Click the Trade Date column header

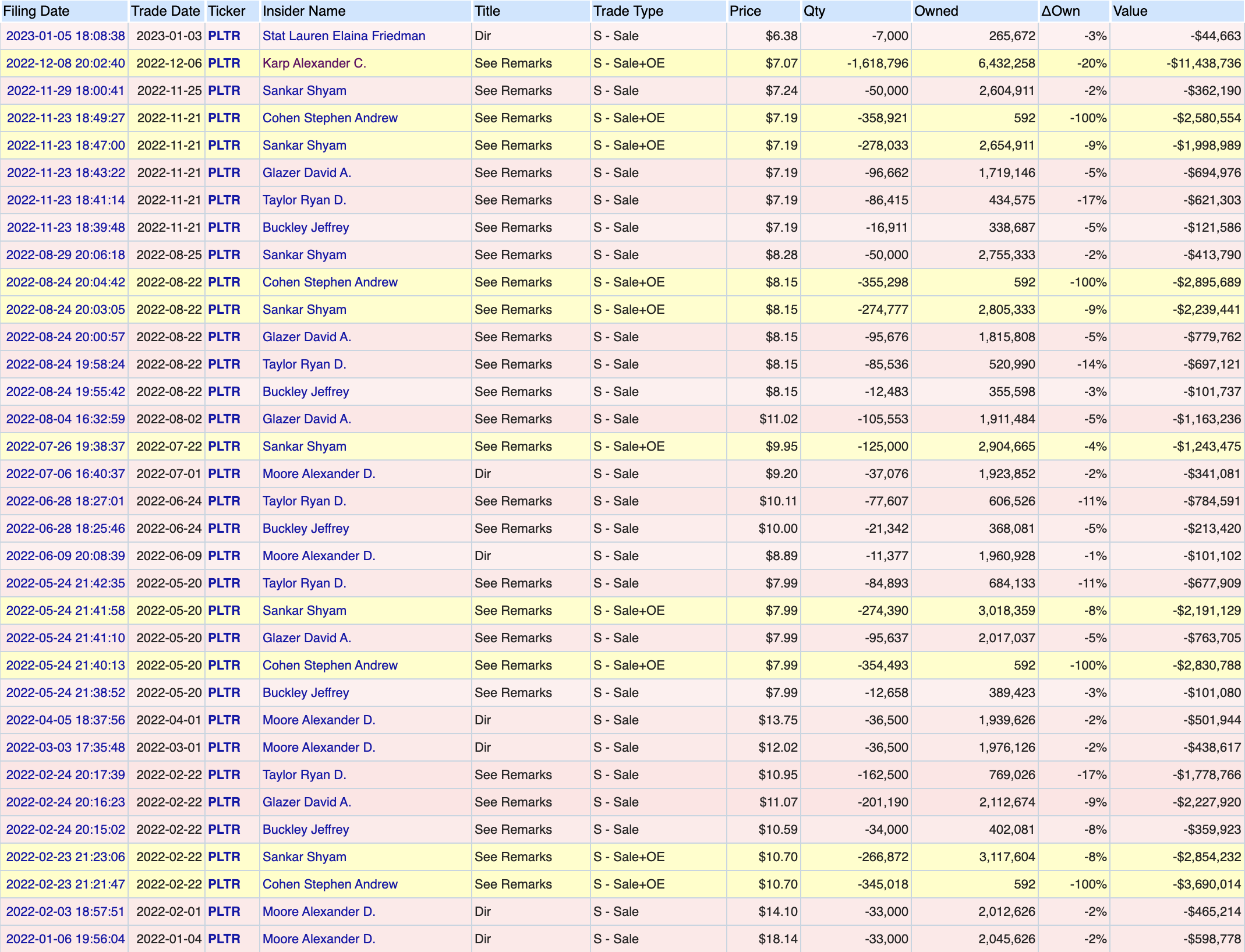tap(165, 11)
